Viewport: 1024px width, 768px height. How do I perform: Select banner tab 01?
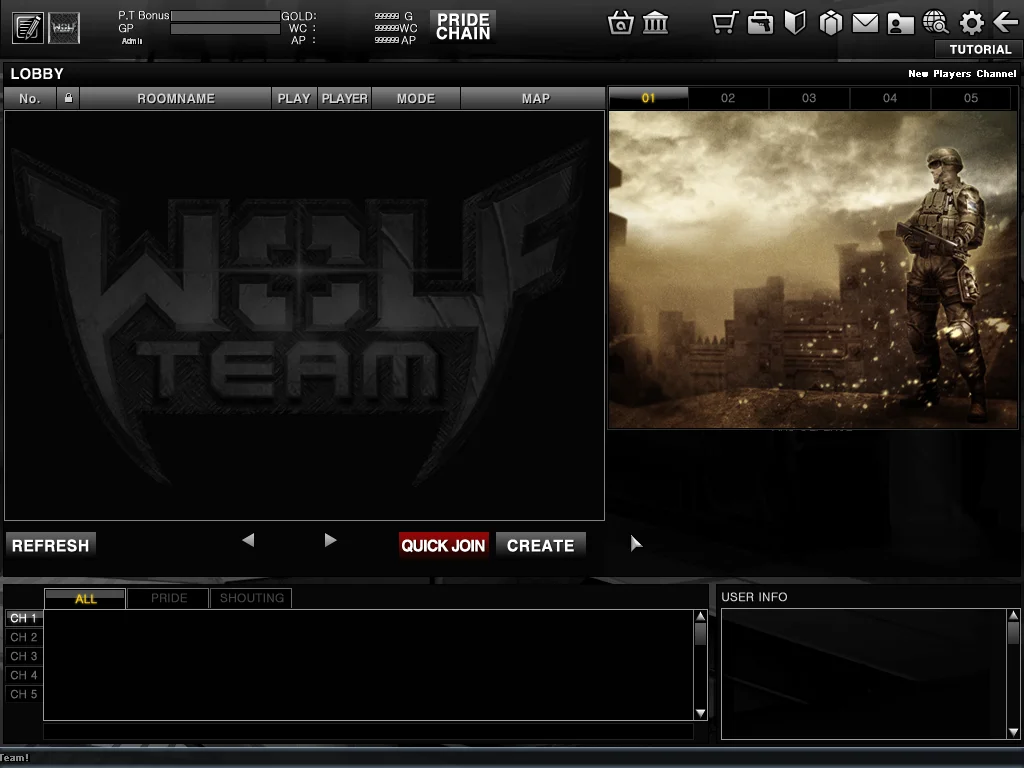648,98
